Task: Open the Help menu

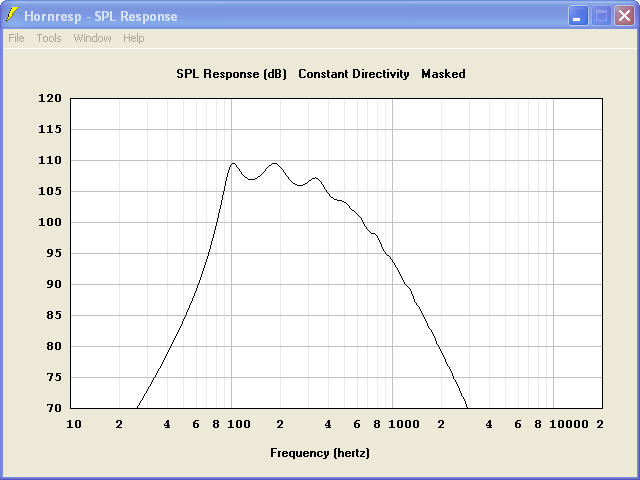Action: (134, 38)
